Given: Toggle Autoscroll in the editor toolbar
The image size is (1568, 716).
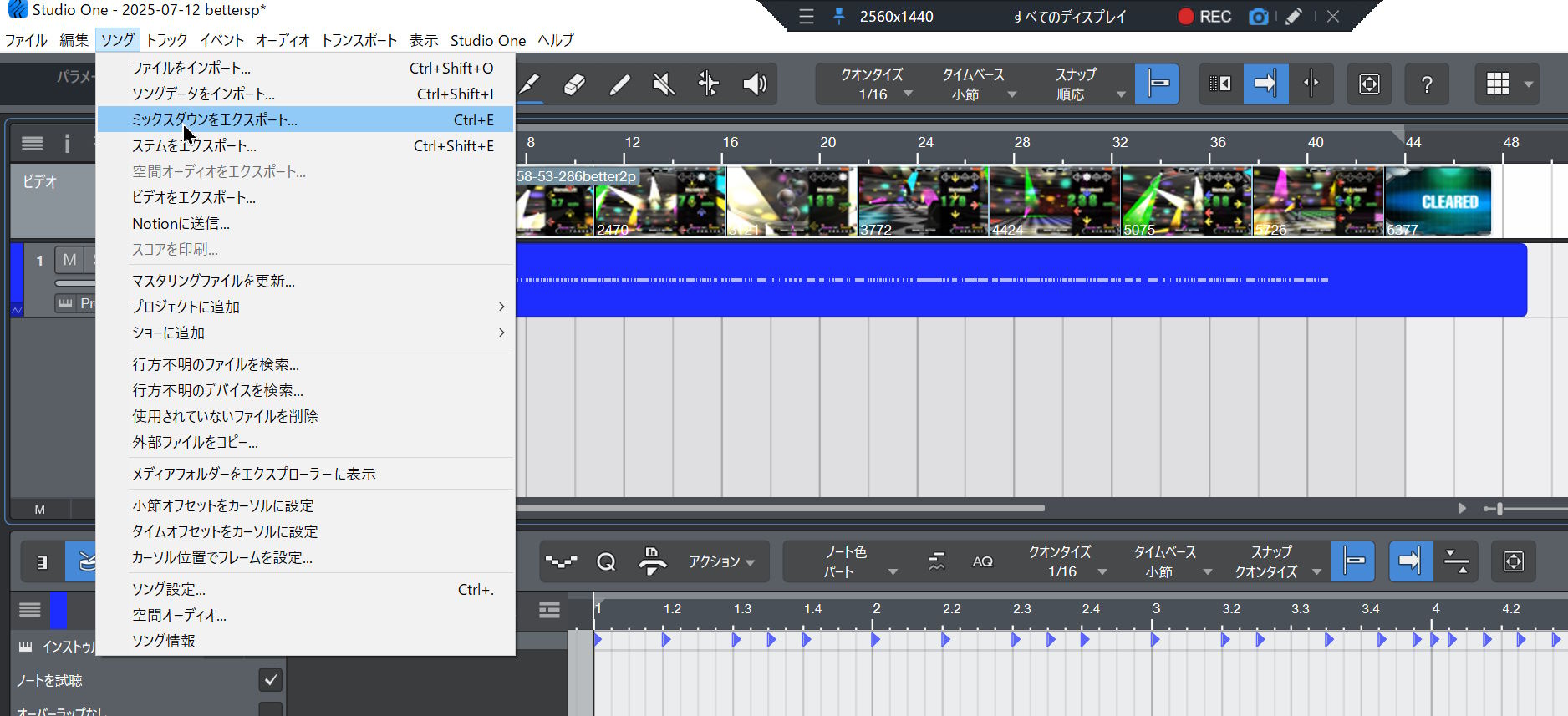Looking at the screenshot, I should pyautogui.click(x=1410, y=561).
